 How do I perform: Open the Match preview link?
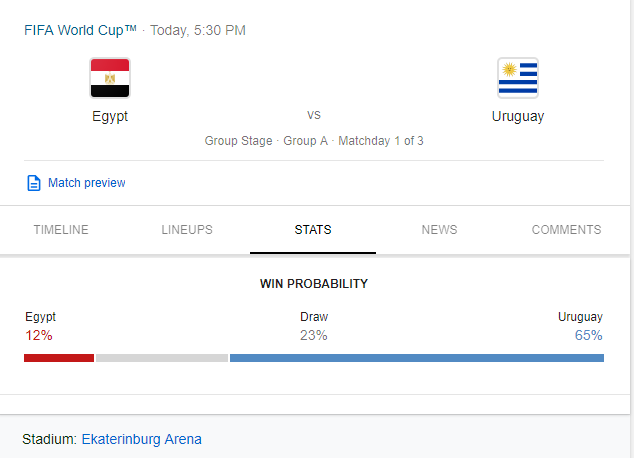point(87,183)
